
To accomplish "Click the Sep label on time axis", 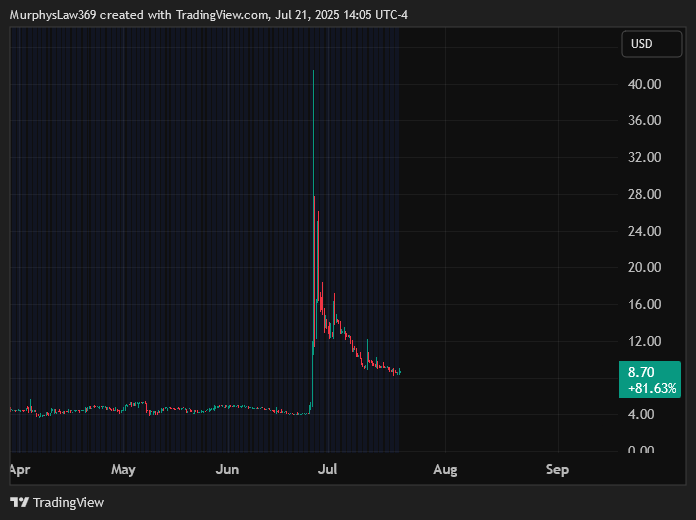I will pyautogui.click(x=558, y=470).
